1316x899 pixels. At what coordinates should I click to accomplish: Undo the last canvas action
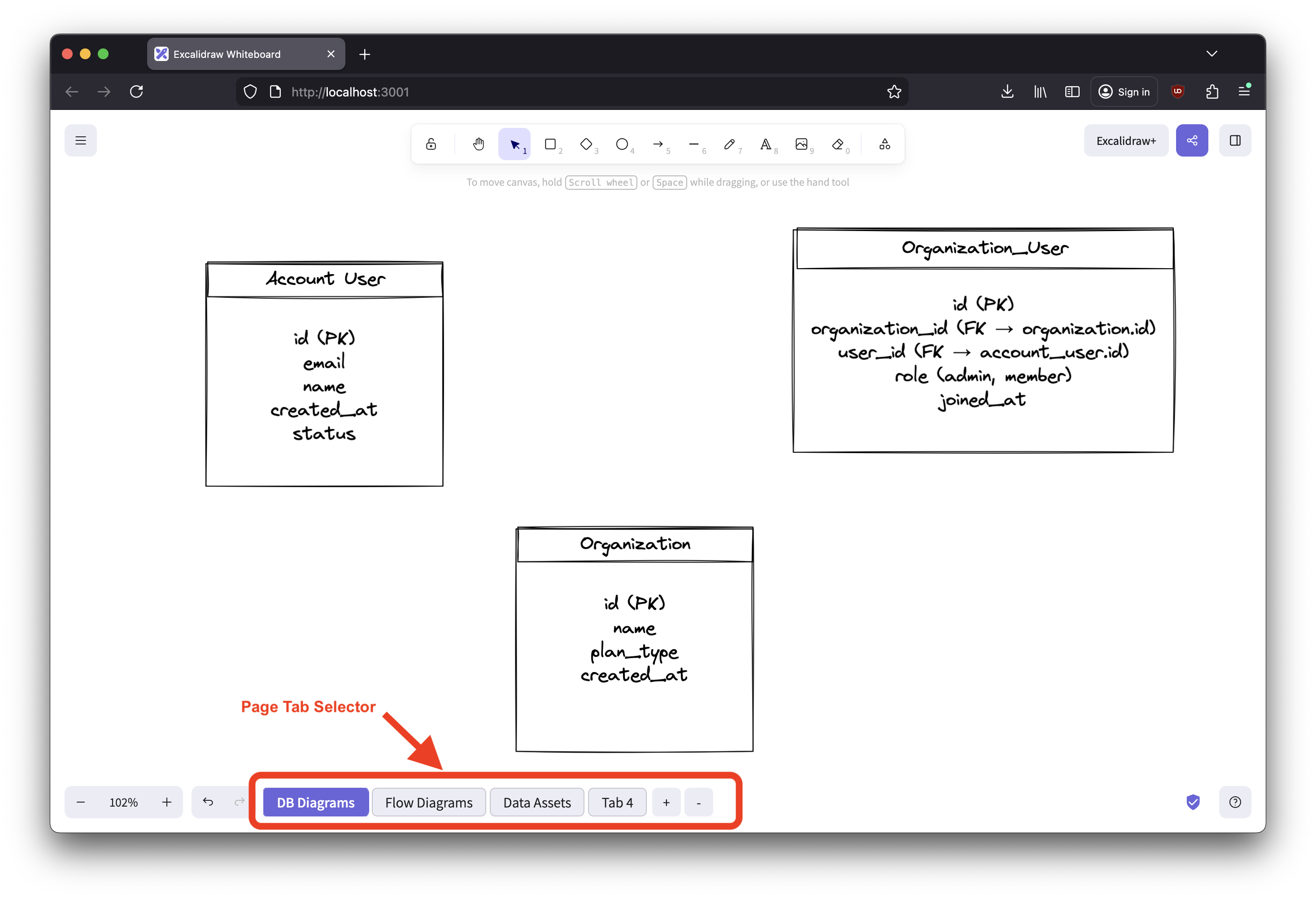click(x=208, y=802)
